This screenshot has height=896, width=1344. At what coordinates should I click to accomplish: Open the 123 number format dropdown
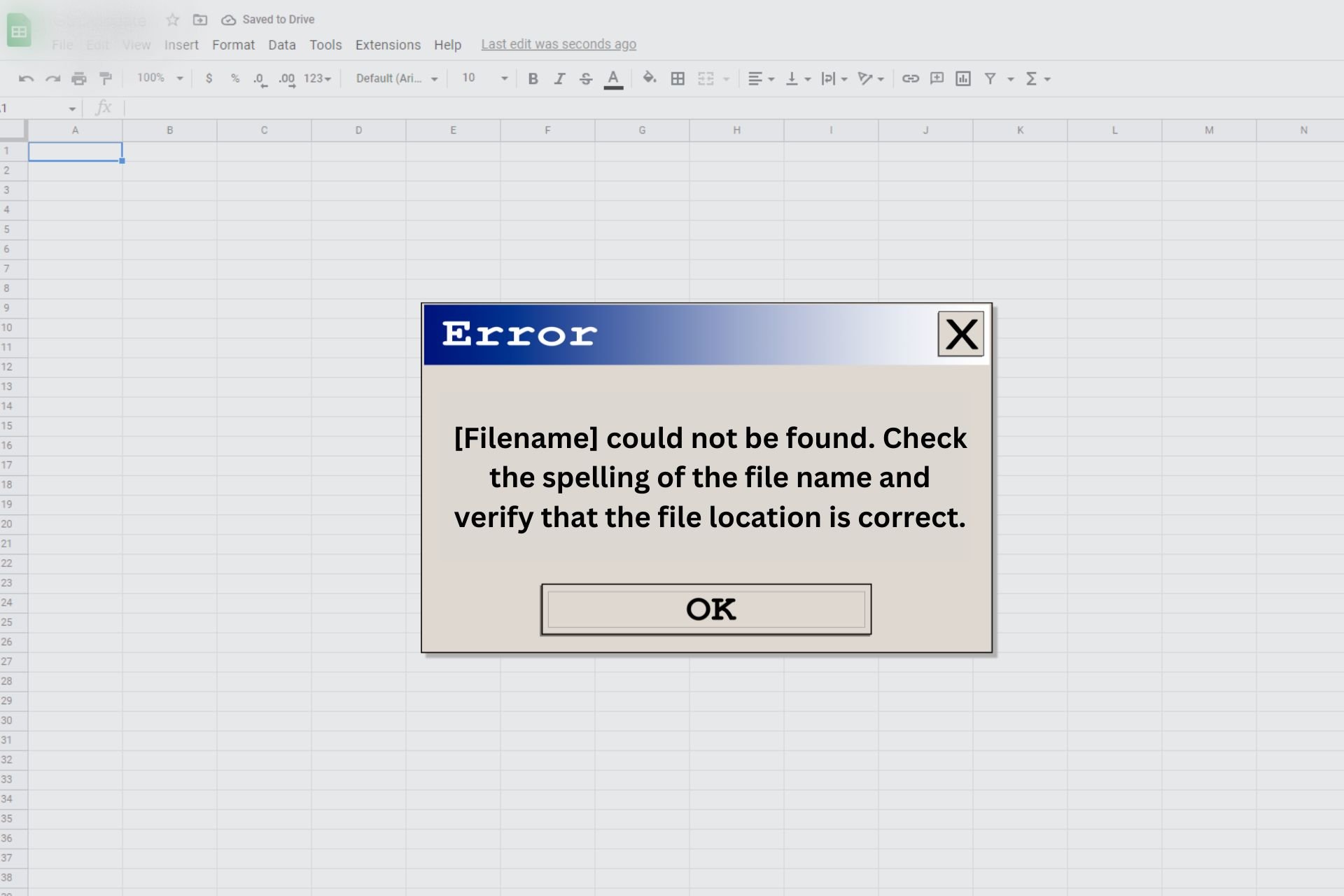[x=317, y=78]
